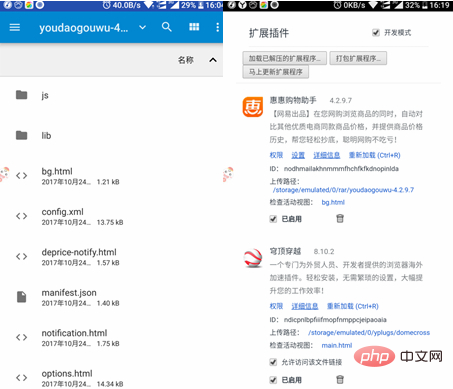Select the 惠惠购物助手 extension name
Viewport: 453px width, 389px height.
293,100
